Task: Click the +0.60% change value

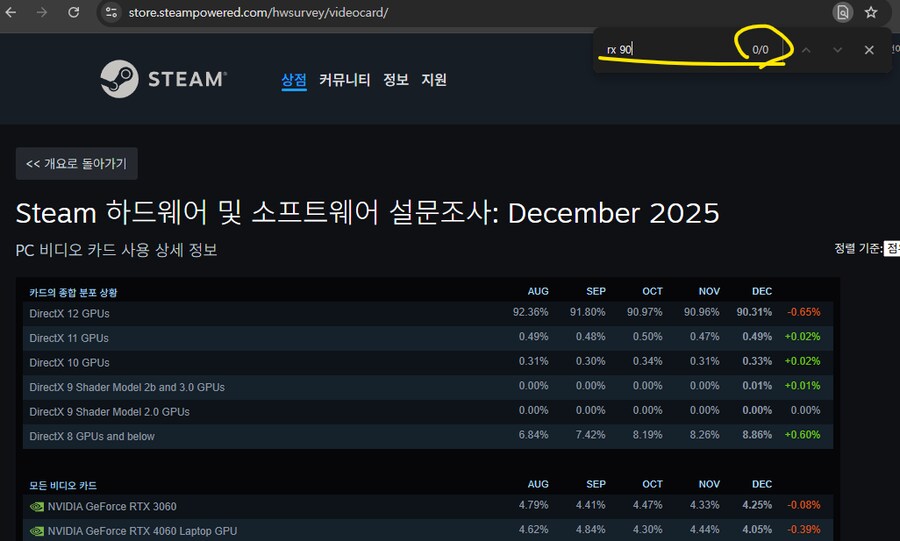Action: (x=802, y=435)
